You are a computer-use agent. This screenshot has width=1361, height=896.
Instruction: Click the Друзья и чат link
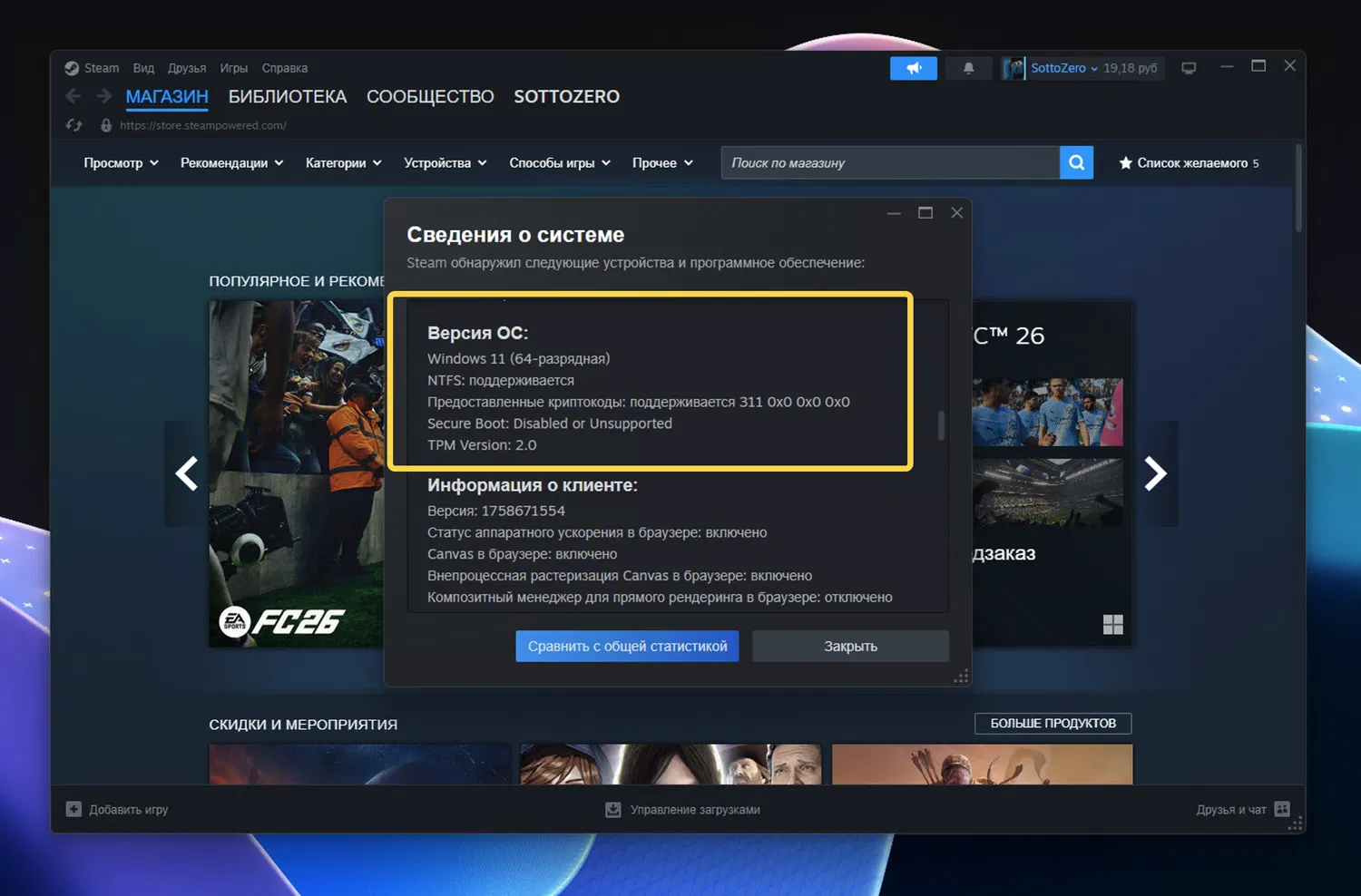pos(1231,809)
